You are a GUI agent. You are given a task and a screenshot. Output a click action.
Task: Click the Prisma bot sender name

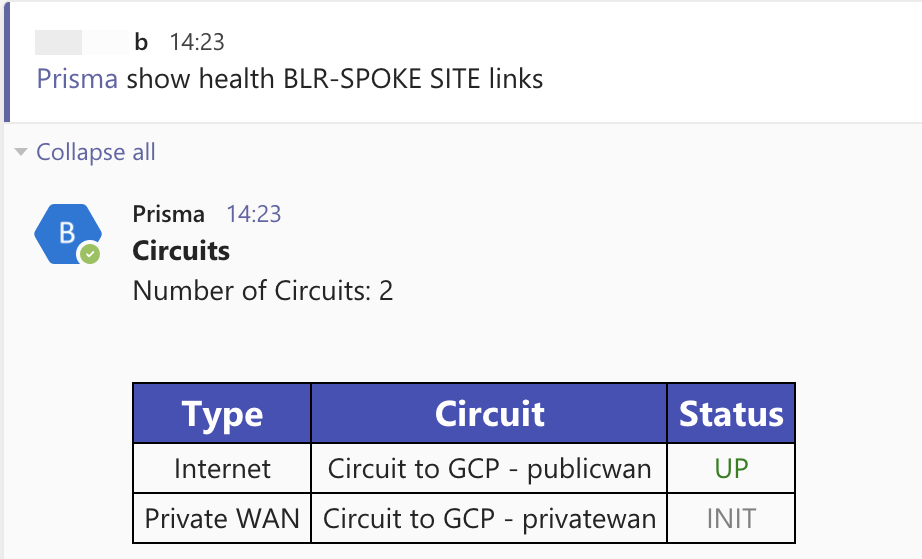point(168,214)
